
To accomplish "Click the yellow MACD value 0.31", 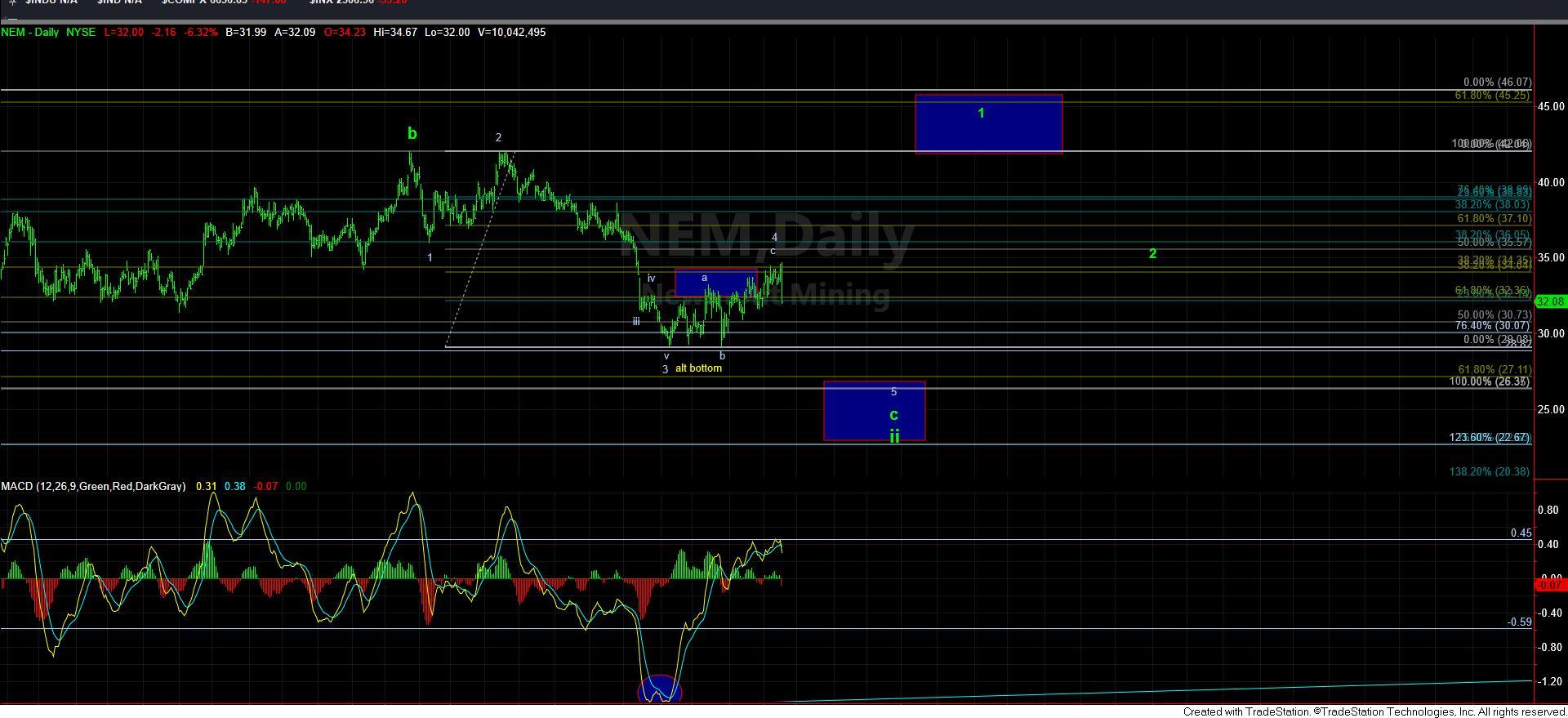I will click(x=207, y=486).
